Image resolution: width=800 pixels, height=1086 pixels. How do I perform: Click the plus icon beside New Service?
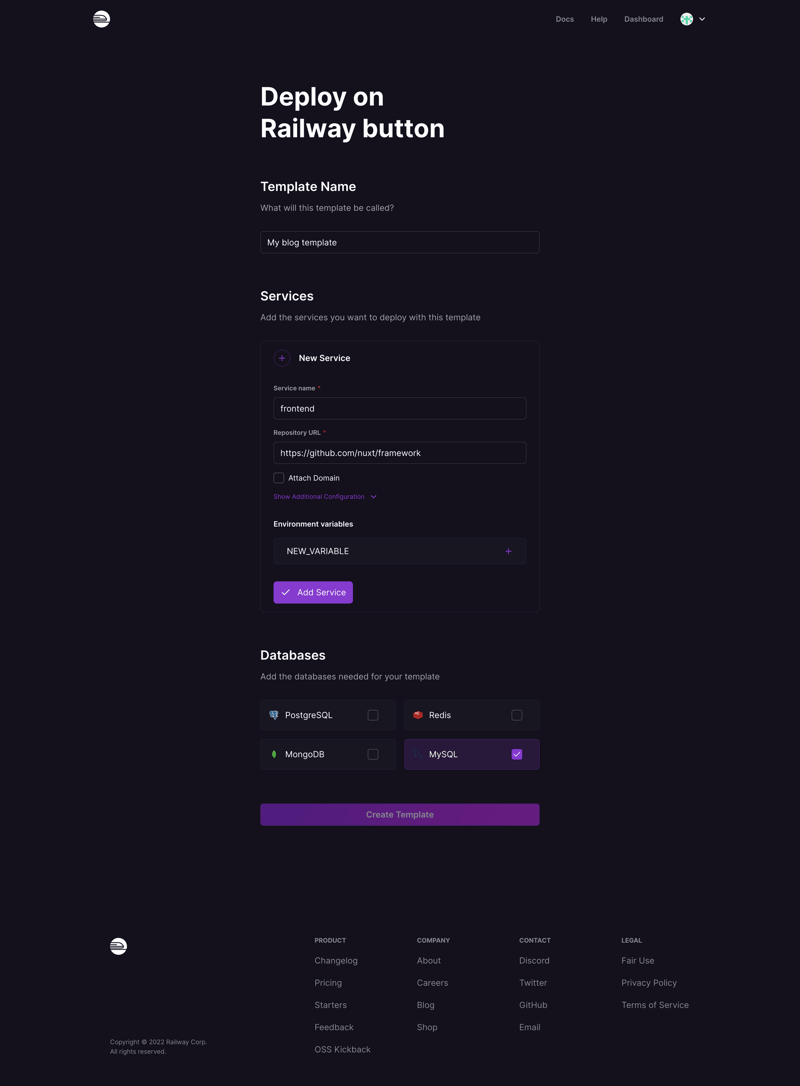click(284, 357)
